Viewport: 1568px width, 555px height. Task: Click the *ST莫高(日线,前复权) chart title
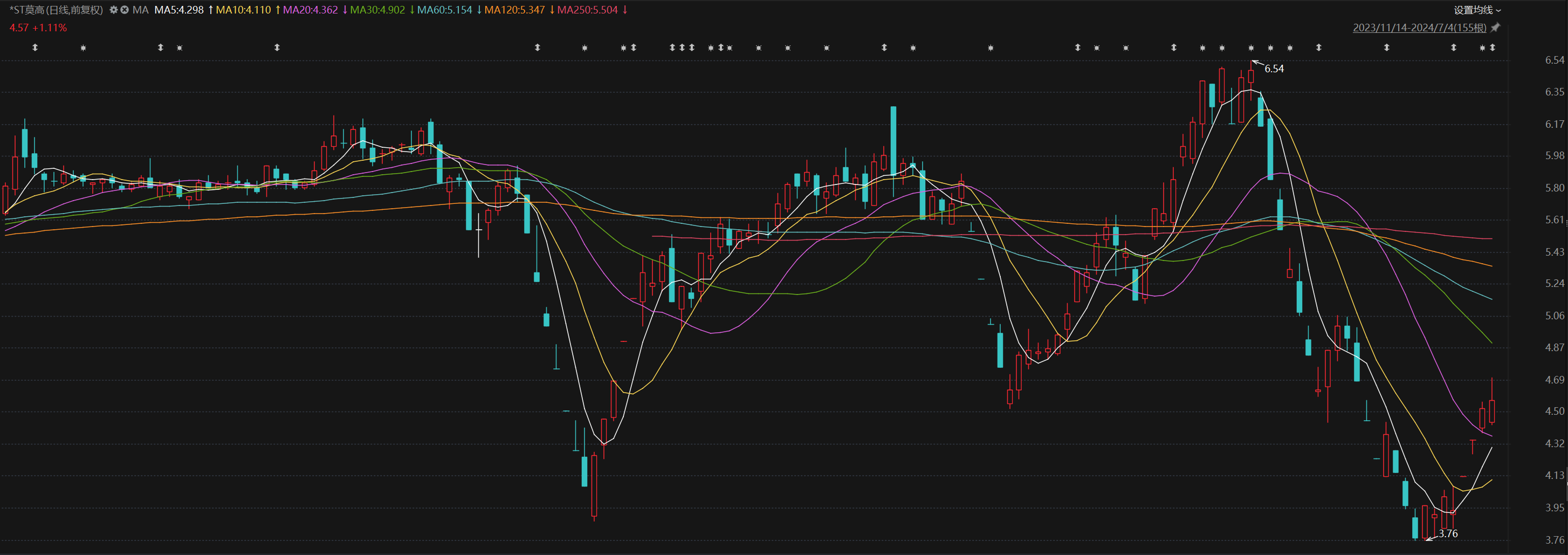[56, 10]
